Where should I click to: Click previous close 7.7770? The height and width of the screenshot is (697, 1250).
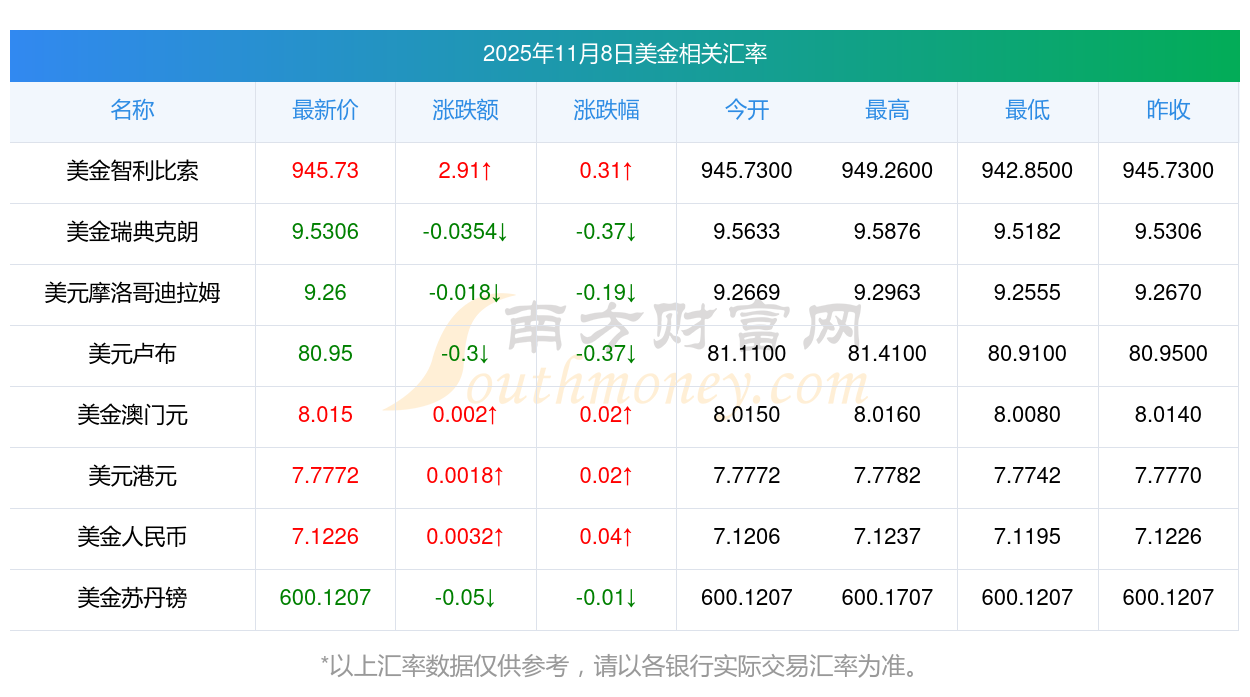pyautogui.click(x=1168, y=476)
